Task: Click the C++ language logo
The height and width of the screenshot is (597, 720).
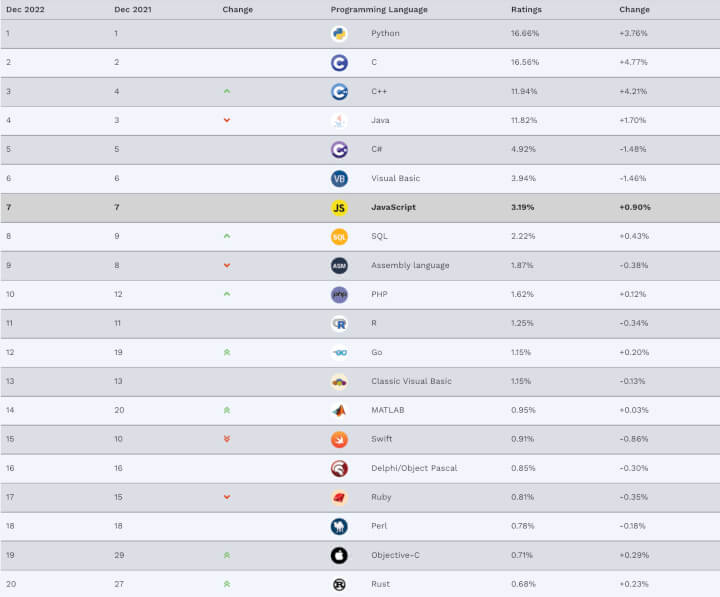Action: 339,91
